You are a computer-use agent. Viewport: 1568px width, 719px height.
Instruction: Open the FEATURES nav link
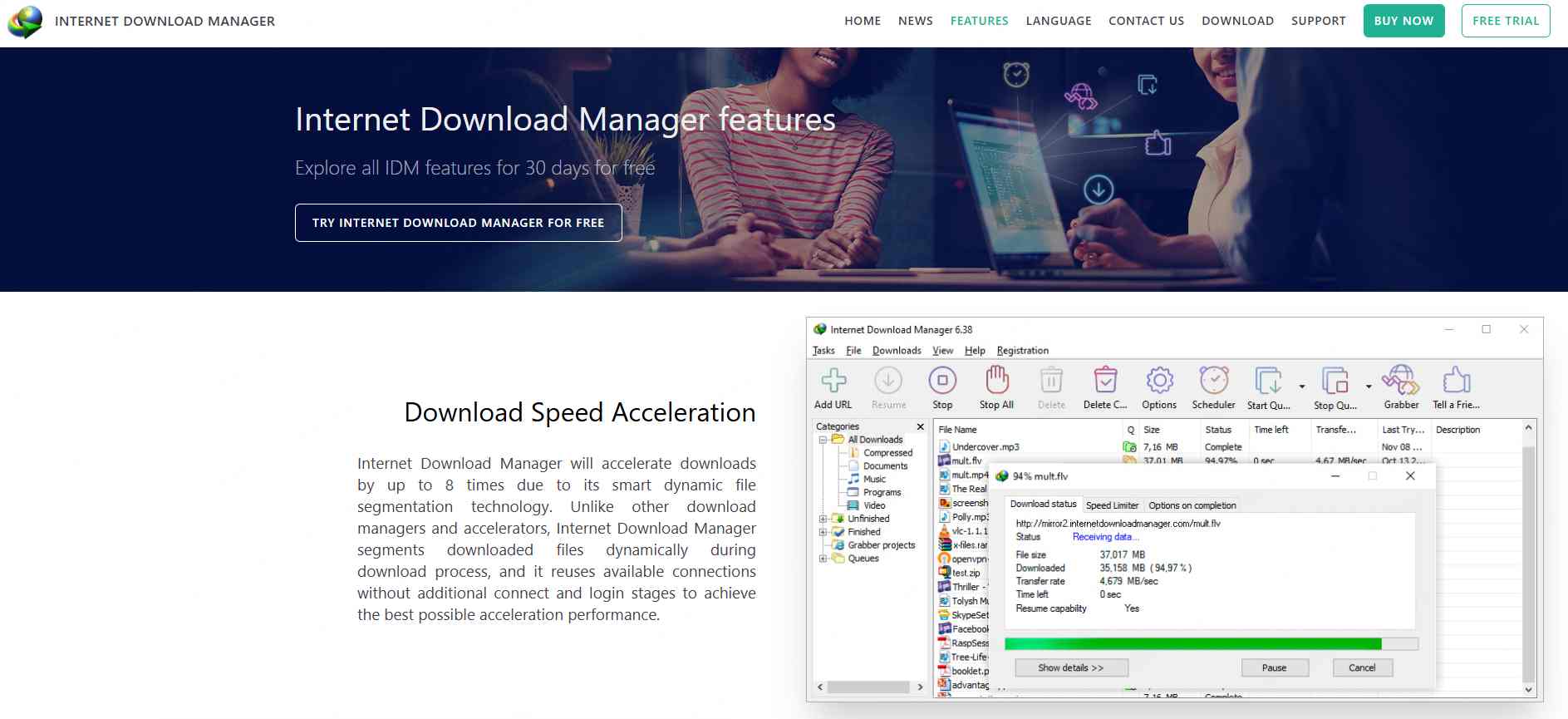980,21
